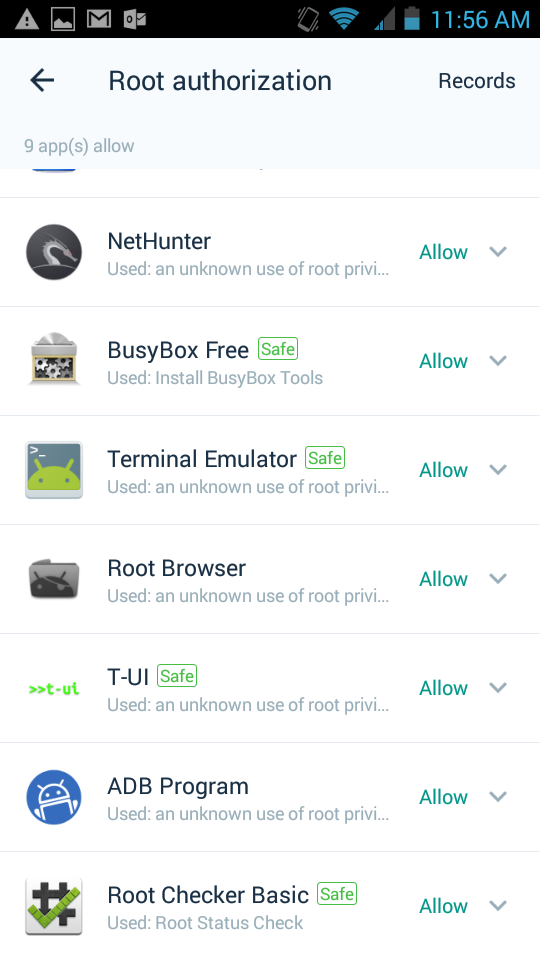
Task: Open the ADB Program Allow dropdown arrow
Action: [498, 797]
